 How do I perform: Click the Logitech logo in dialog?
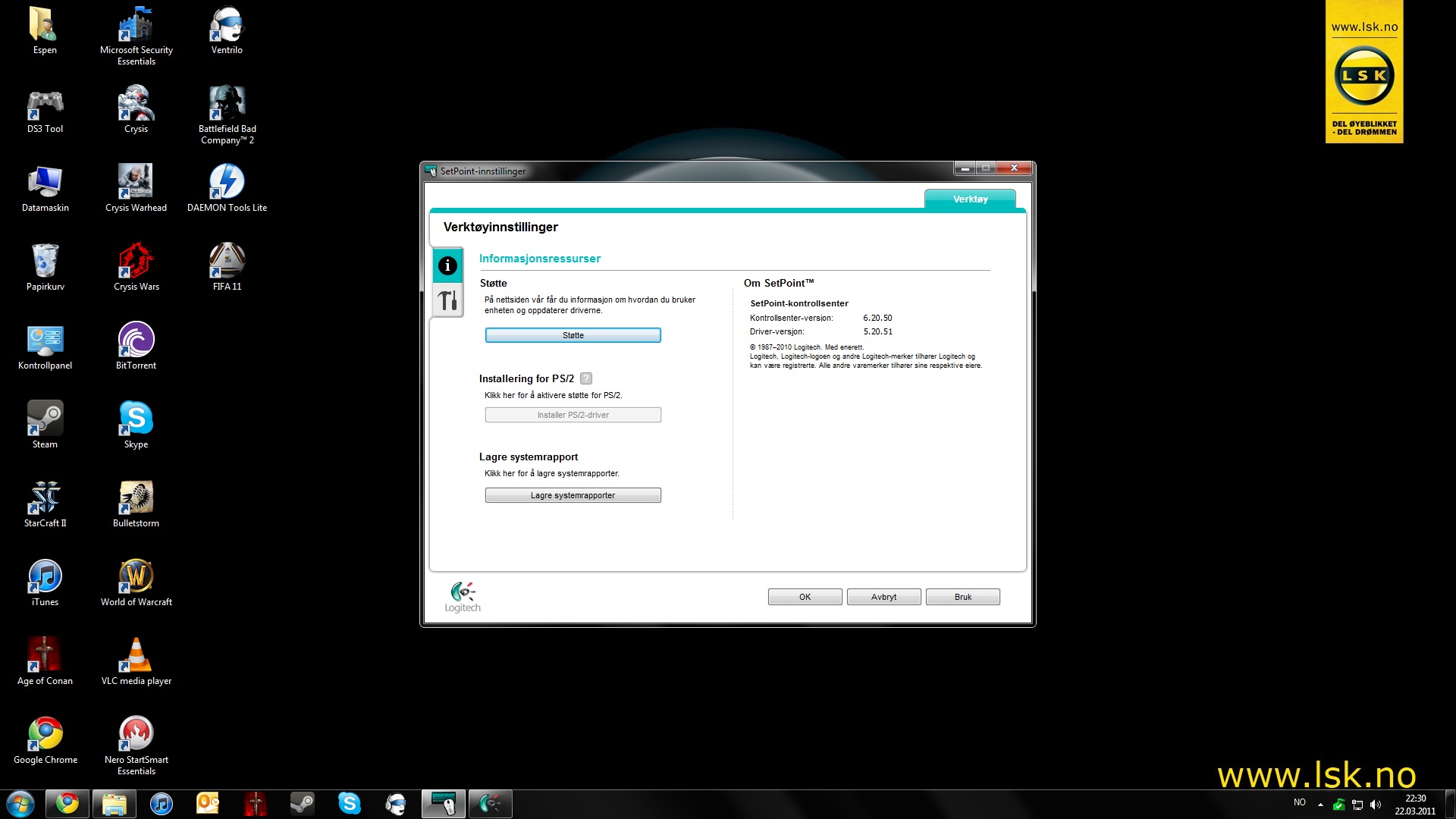click(463, 597)
